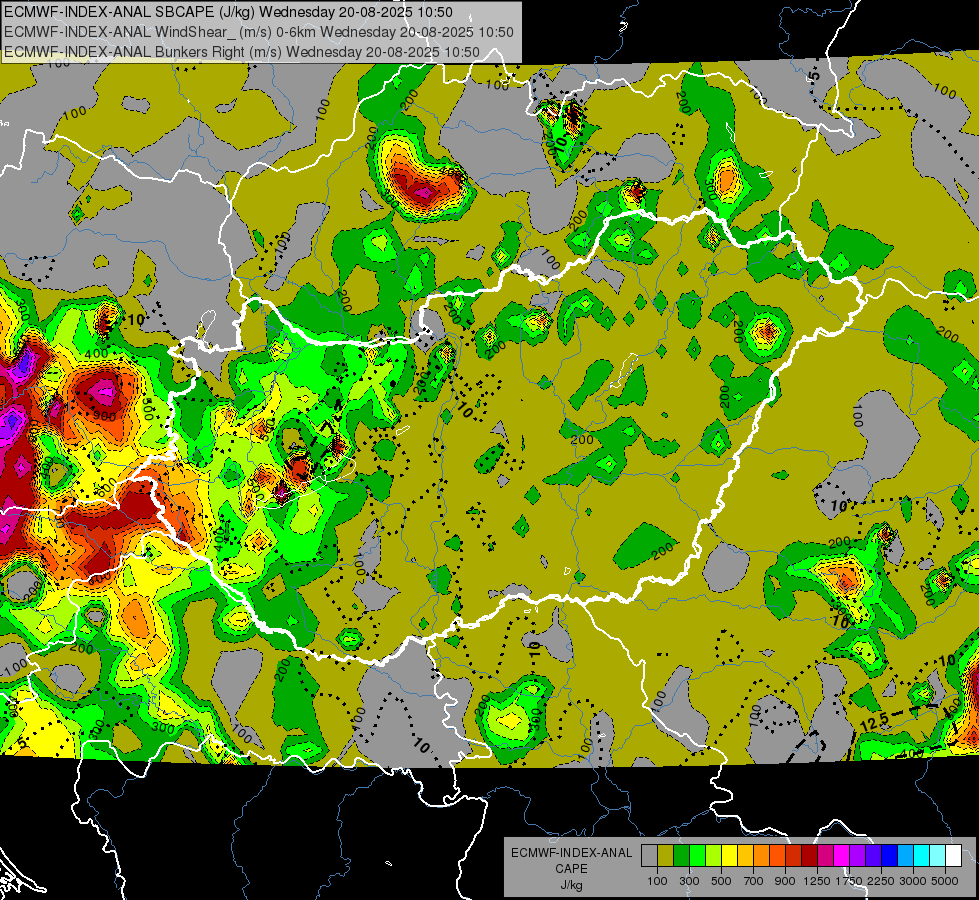The height and width of the screenshot is (900, 979).
Task: Click the 900 CAPE contour label
Action: 104,417
